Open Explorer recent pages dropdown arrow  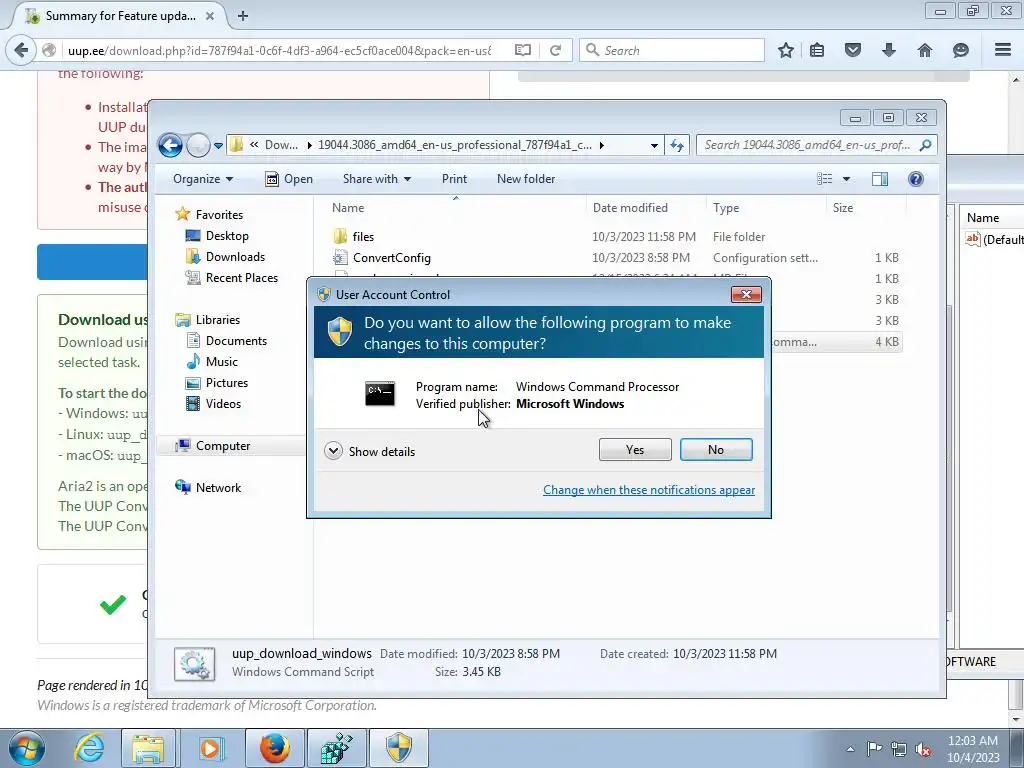(218, 146)
